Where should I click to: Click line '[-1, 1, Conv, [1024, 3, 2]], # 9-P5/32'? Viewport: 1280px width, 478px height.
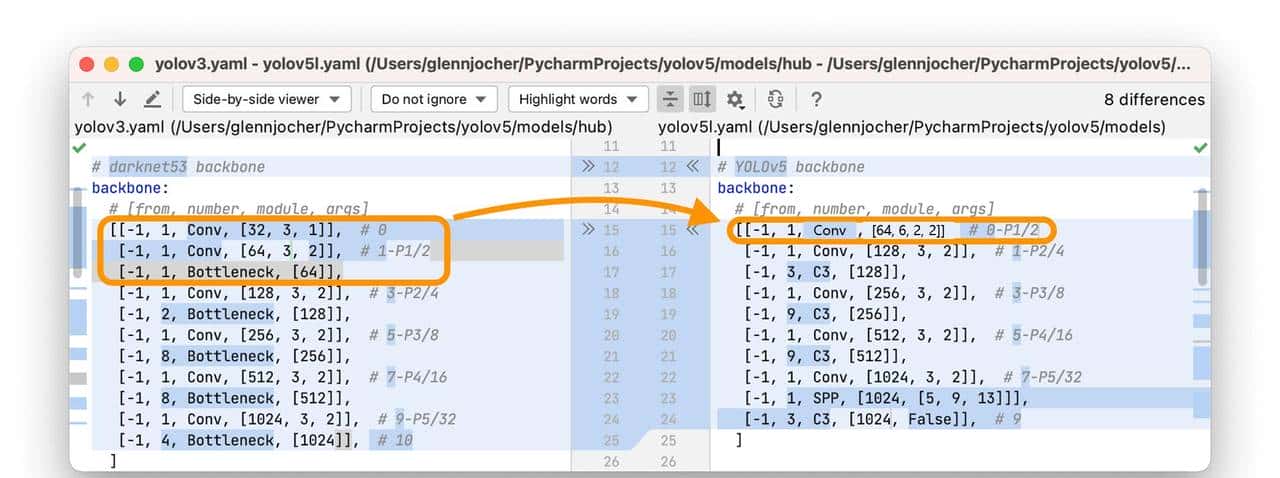(x=287, y=419)
